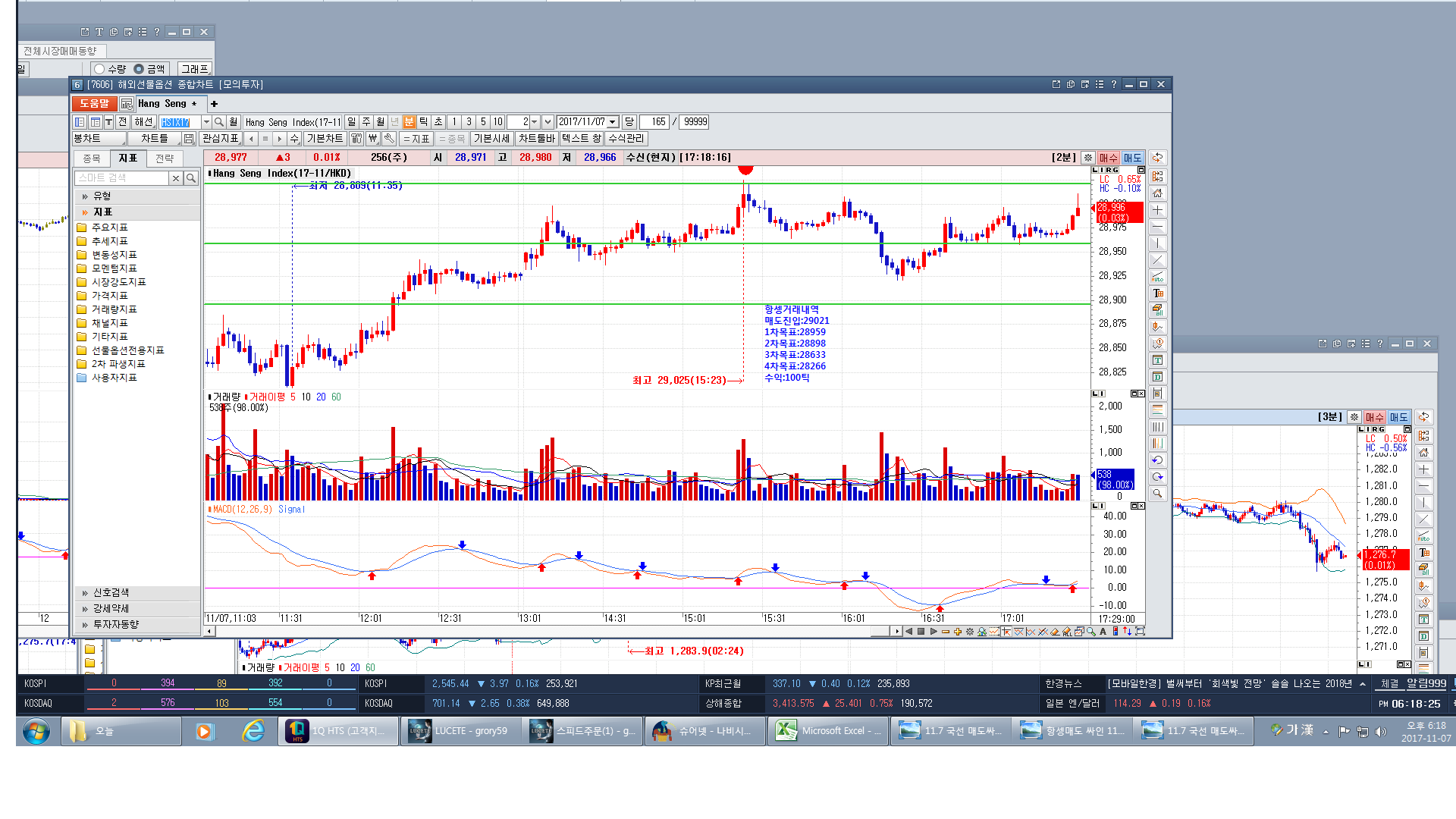Click the letter A text icon in bottom toolbar
The height and width of the screenshot is (819, 1456).
coord(1103,632)
